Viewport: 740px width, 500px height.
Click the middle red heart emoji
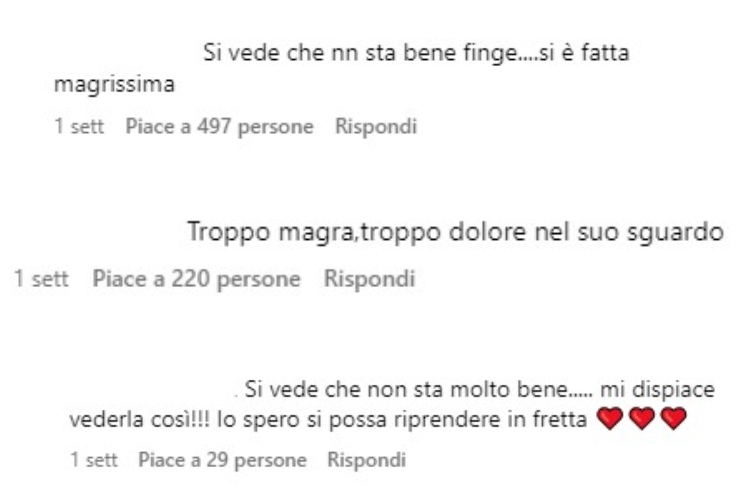[642, 418]
